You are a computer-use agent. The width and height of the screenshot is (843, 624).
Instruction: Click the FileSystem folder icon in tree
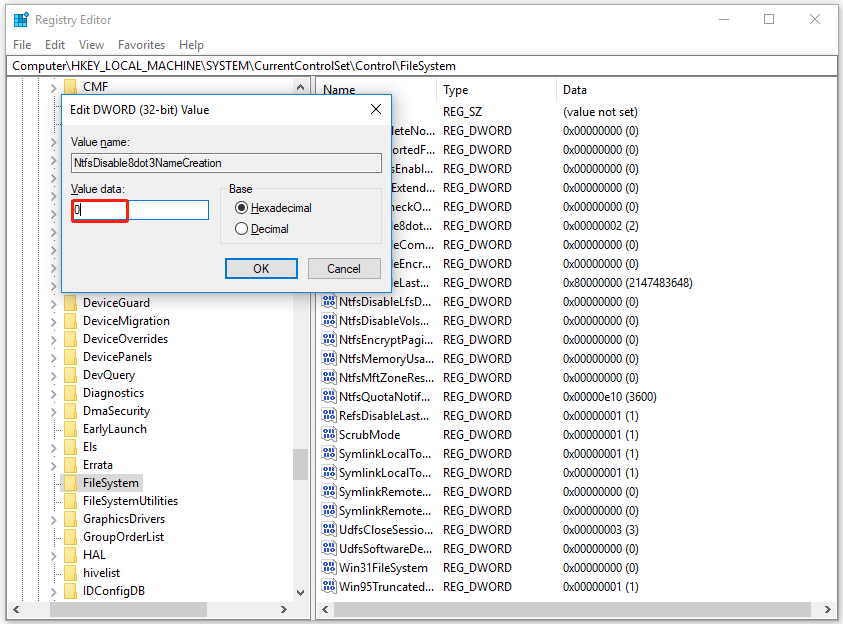[70, 483]
